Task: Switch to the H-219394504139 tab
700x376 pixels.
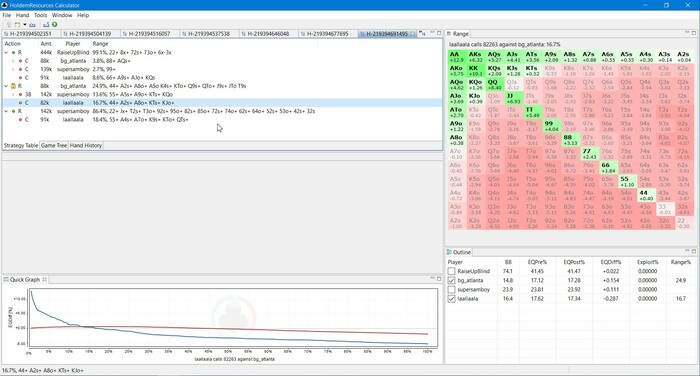Action: click(x=90, y=33)
